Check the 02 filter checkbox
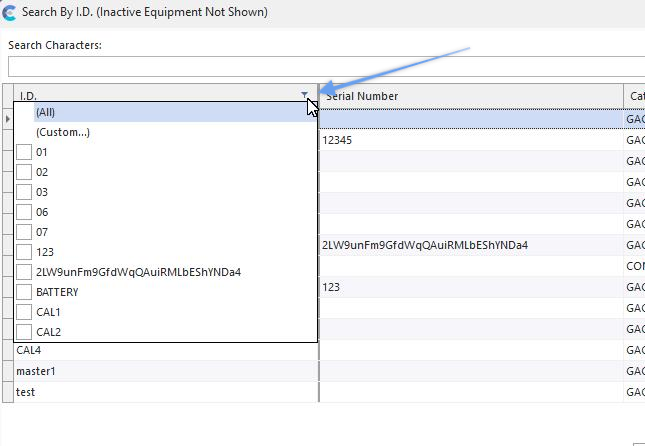Screen dimensions: 645x446 [x=24, y=172]
